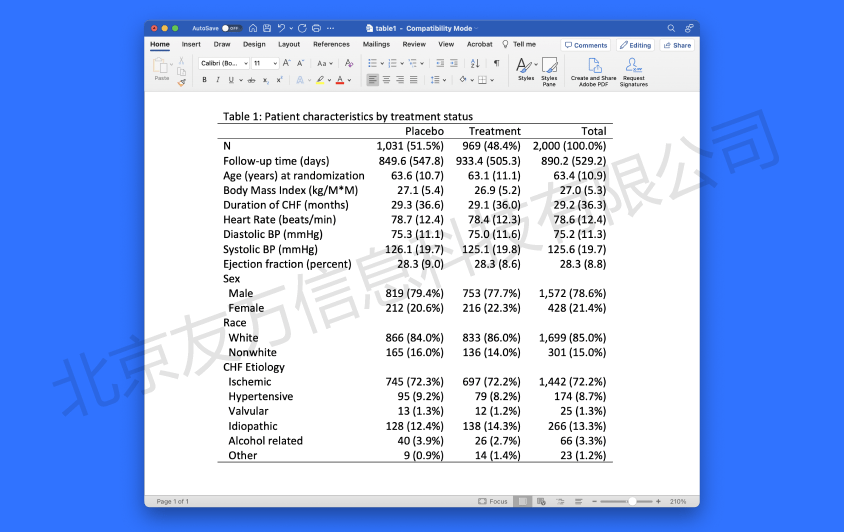The height and width of the screenshot is (532, 844).
Task: Switch to the Design tab
Action: (x=254, y=44)
